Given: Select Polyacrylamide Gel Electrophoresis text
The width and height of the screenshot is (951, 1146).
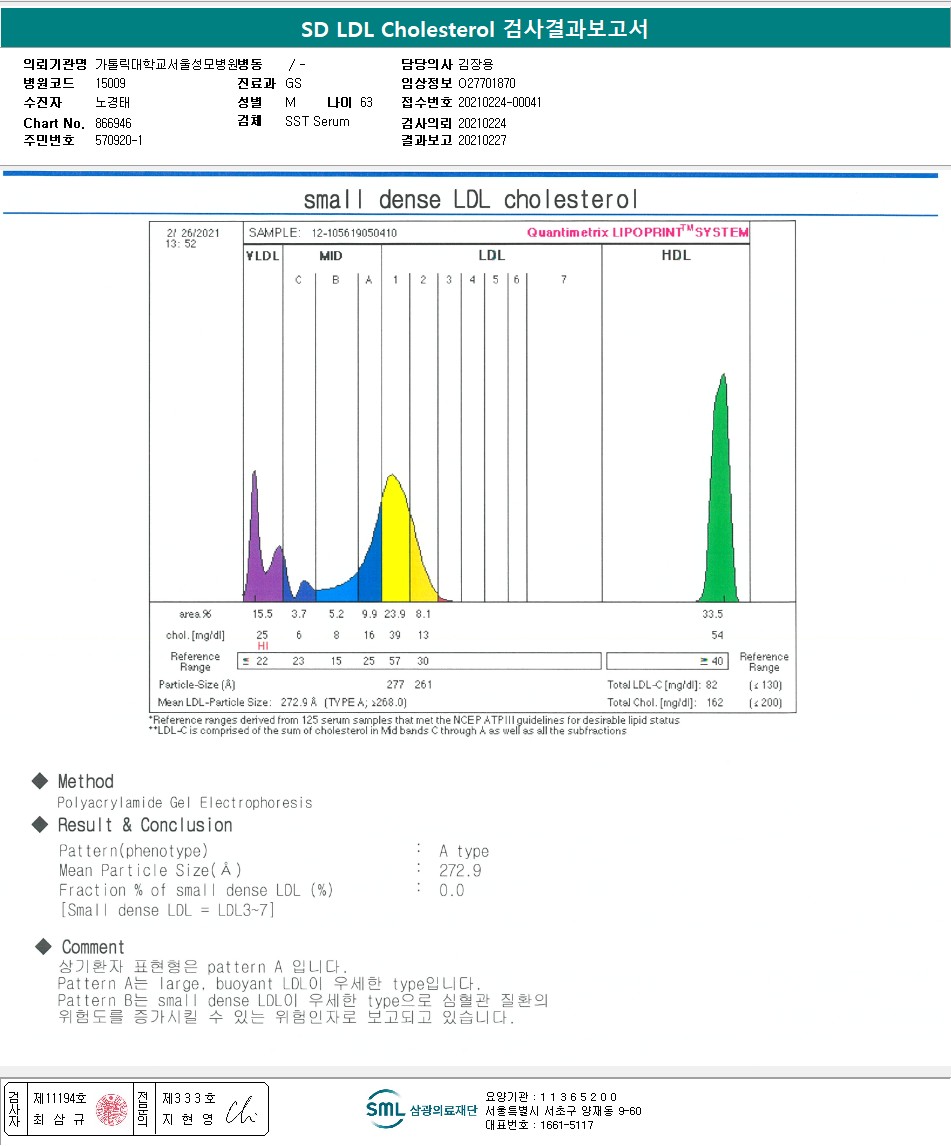Looking at the screenshot, I should [185, 802].
